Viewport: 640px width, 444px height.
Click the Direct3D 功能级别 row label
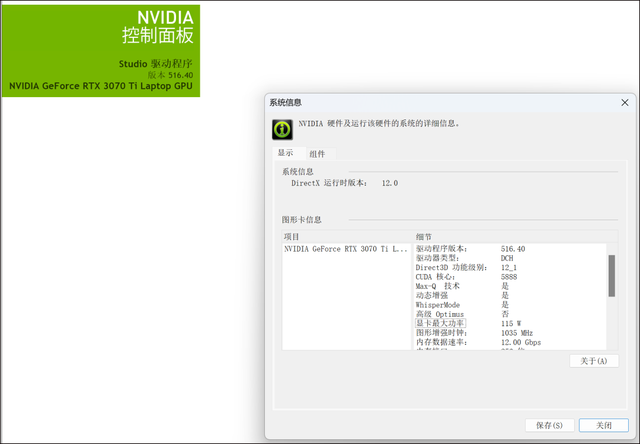click(x=451, y=268)
